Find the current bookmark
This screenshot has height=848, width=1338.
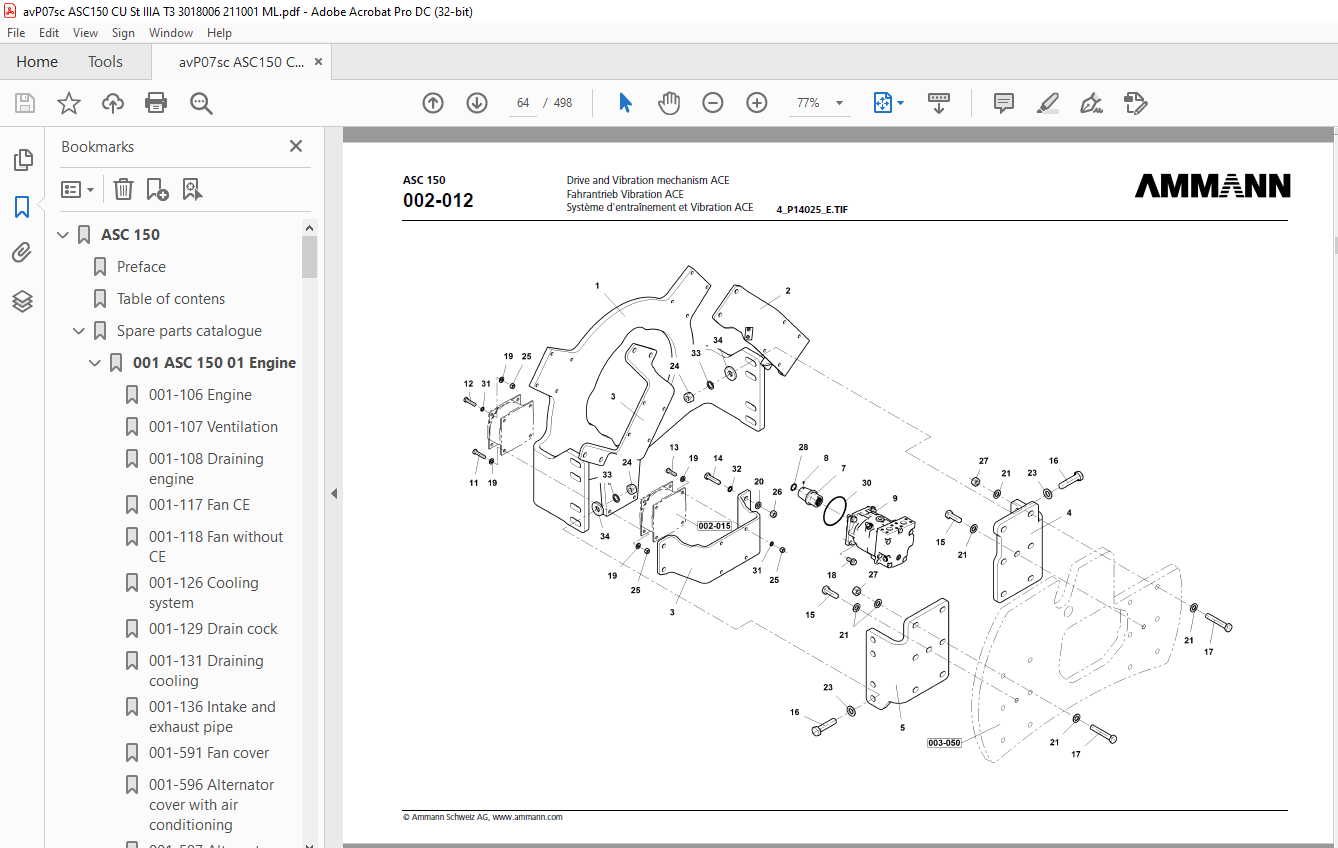(x=192, y=189)
